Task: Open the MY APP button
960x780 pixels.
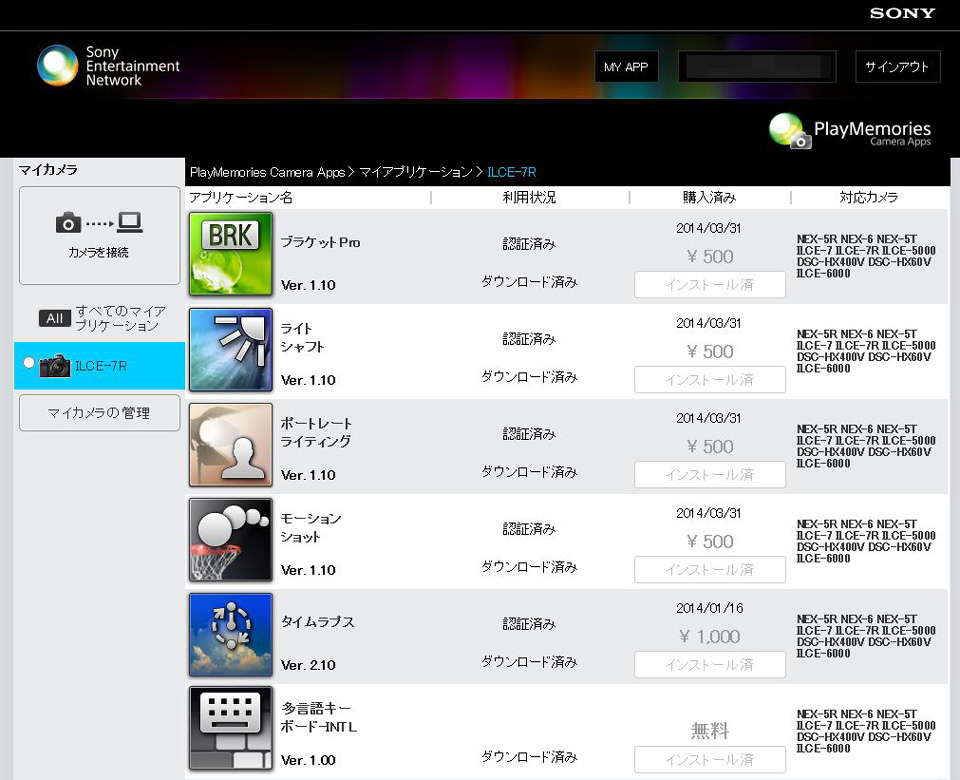Action: click(626, 67)
